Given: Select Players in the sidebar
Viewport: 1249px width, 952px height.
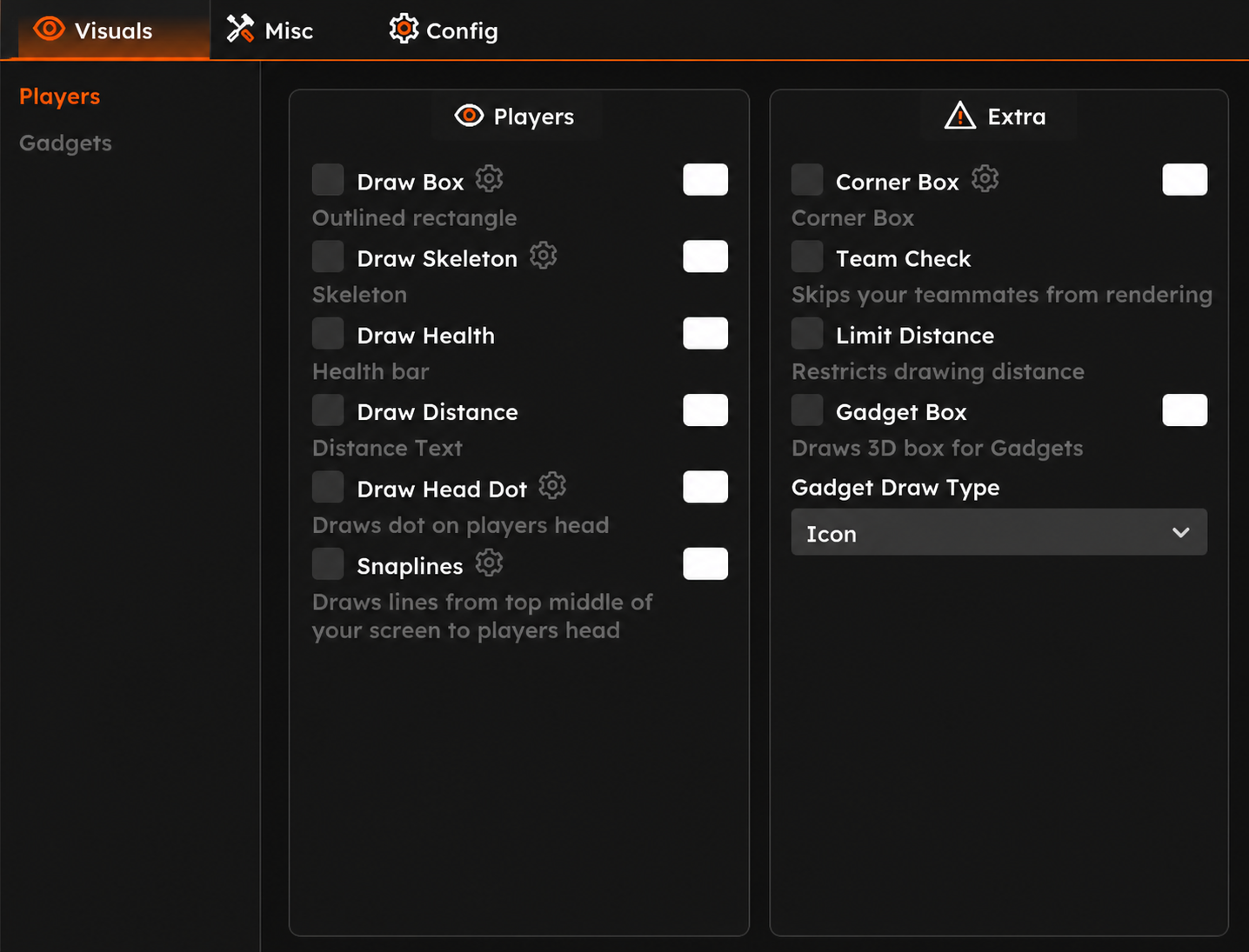Looking at the screenshot, I should (59, 97).
